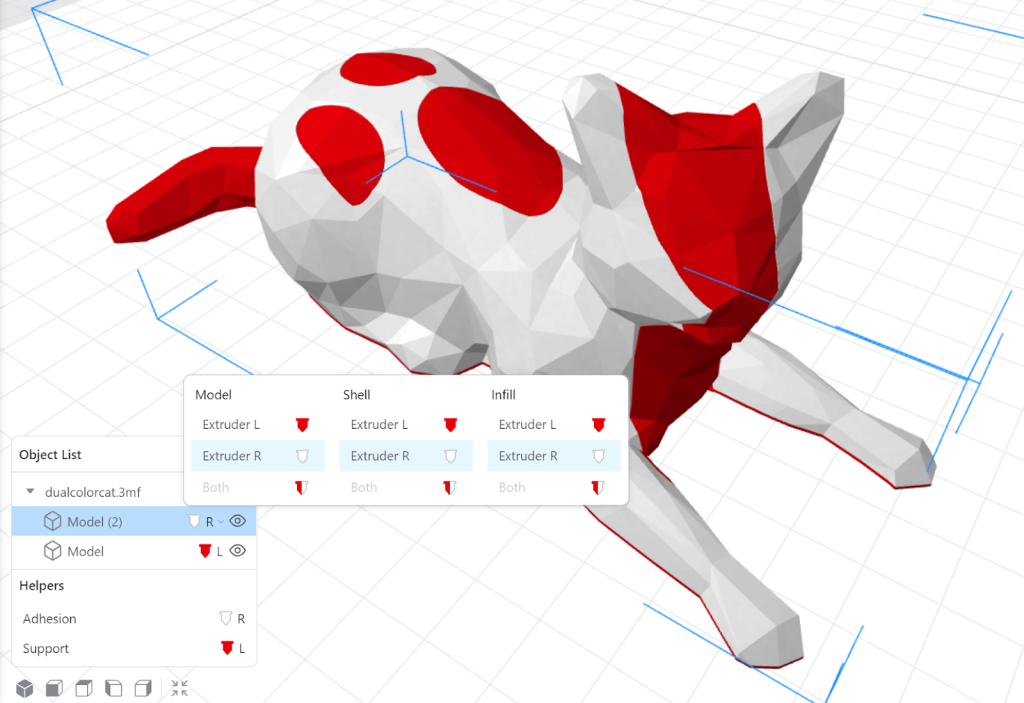The image size is (1024, 703).
Task: Click the red shield swatch for Shell Extruder L
Action: pyautogui.click(x=450, y=424)
